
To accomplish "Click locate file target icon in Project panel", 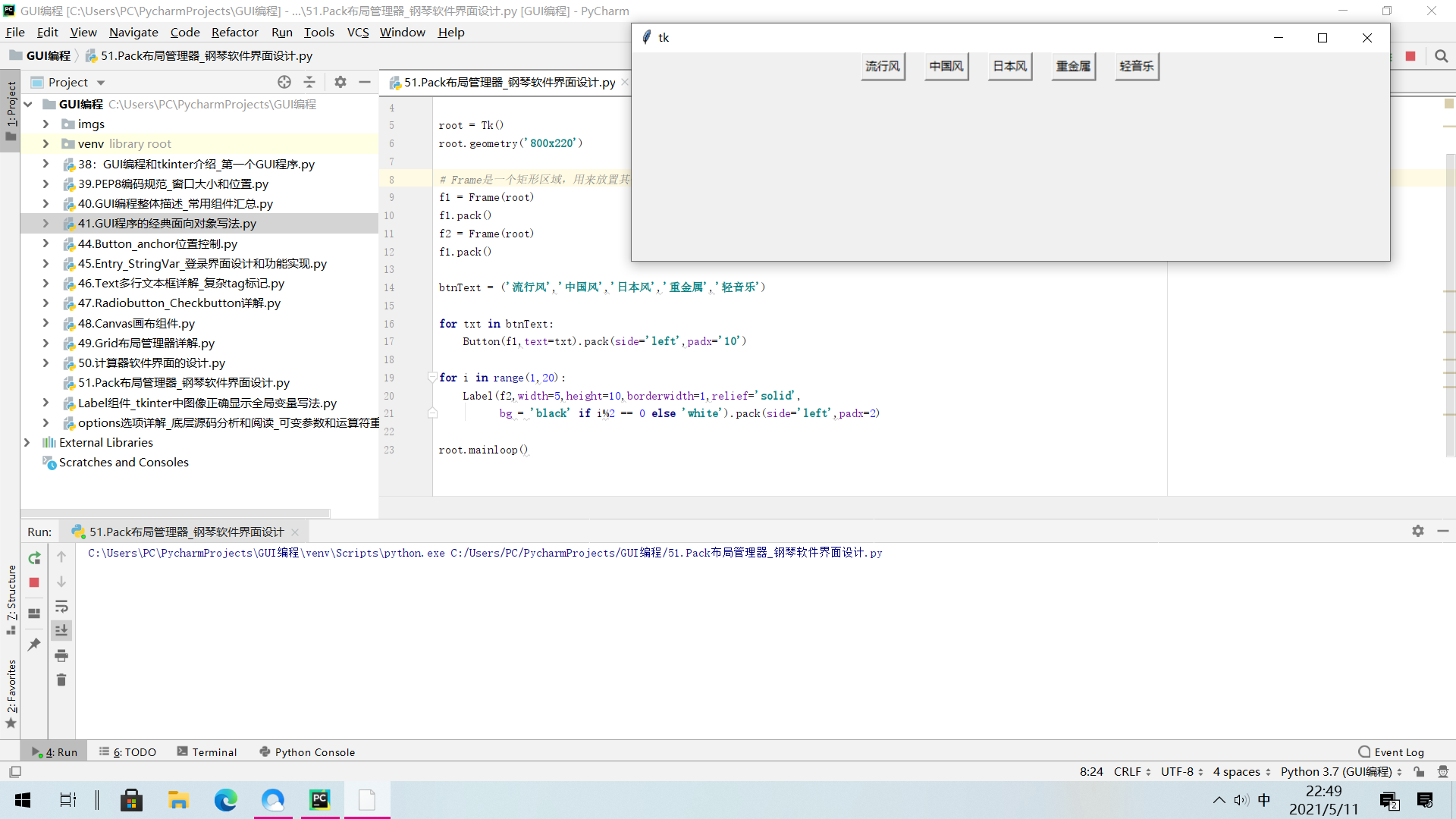I will 284,82.
